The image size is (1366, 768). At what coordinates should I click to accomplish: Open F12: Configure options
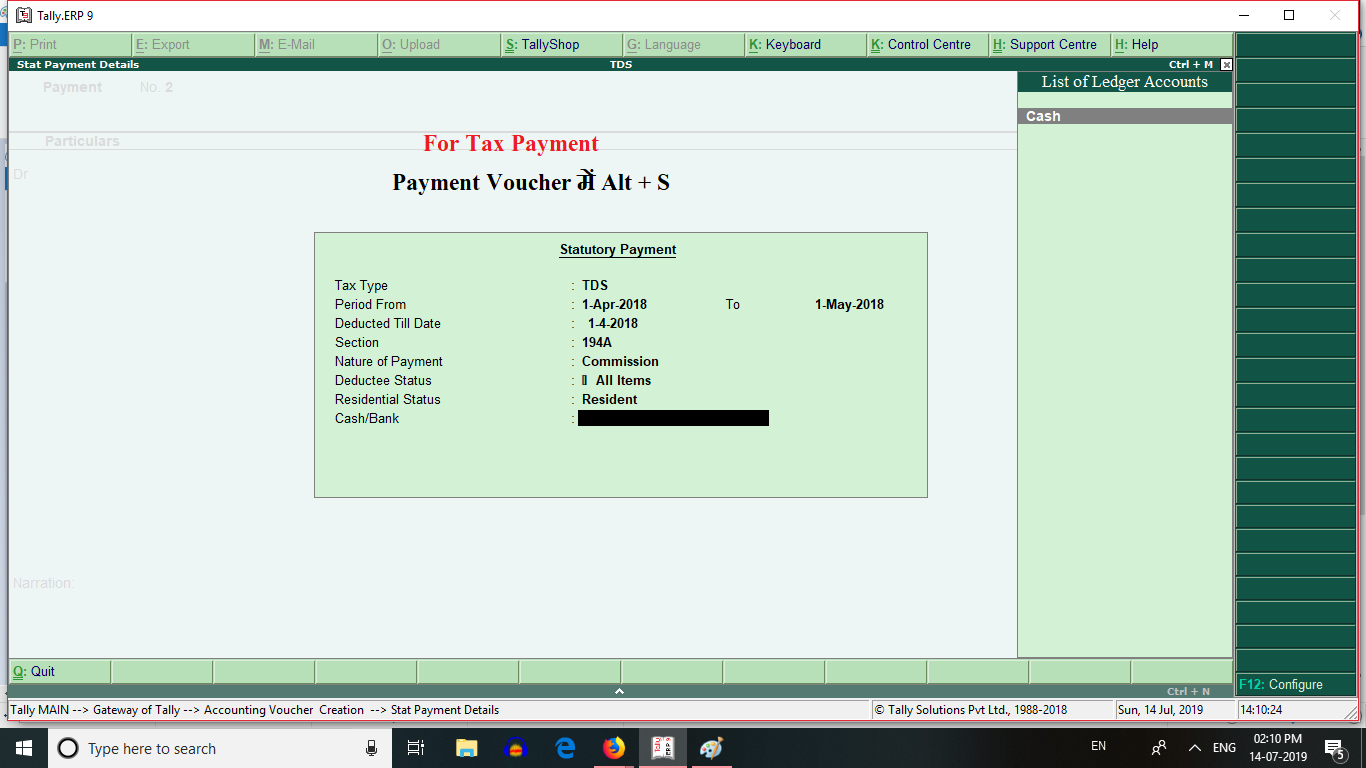coord(1294,684)
